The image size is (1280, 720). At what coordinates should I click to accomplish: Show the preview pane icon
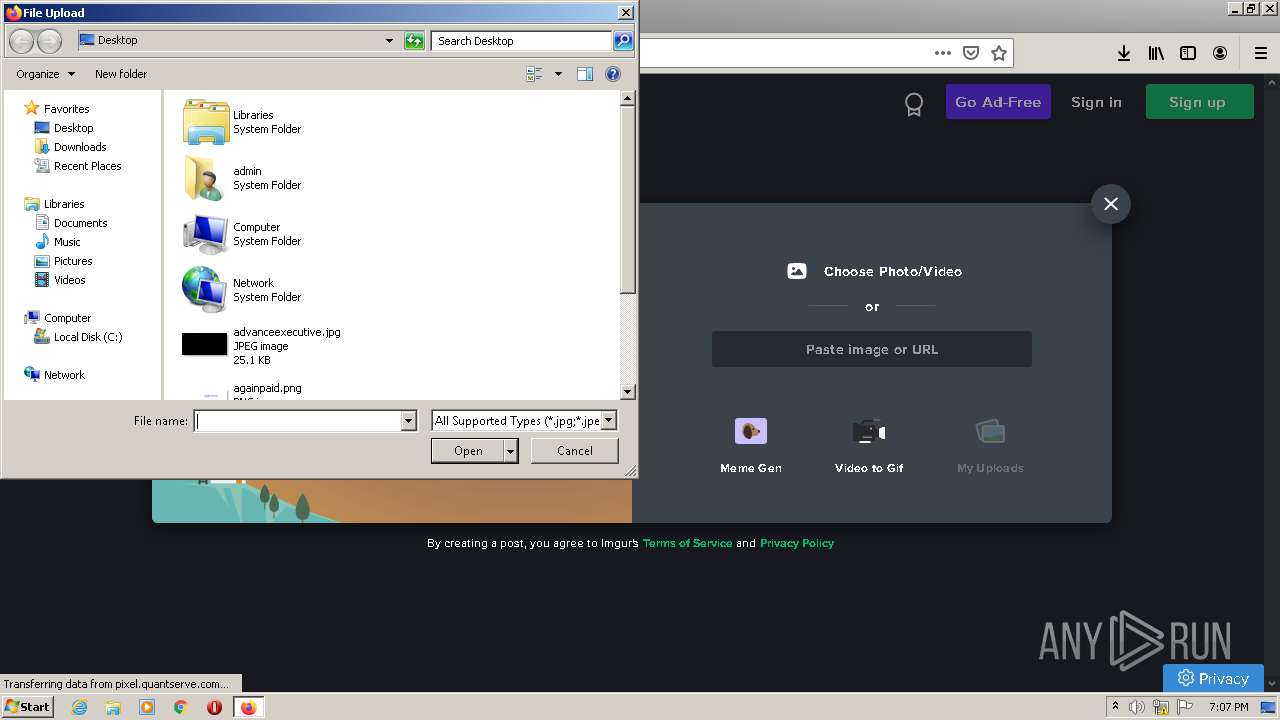(585, 74)
